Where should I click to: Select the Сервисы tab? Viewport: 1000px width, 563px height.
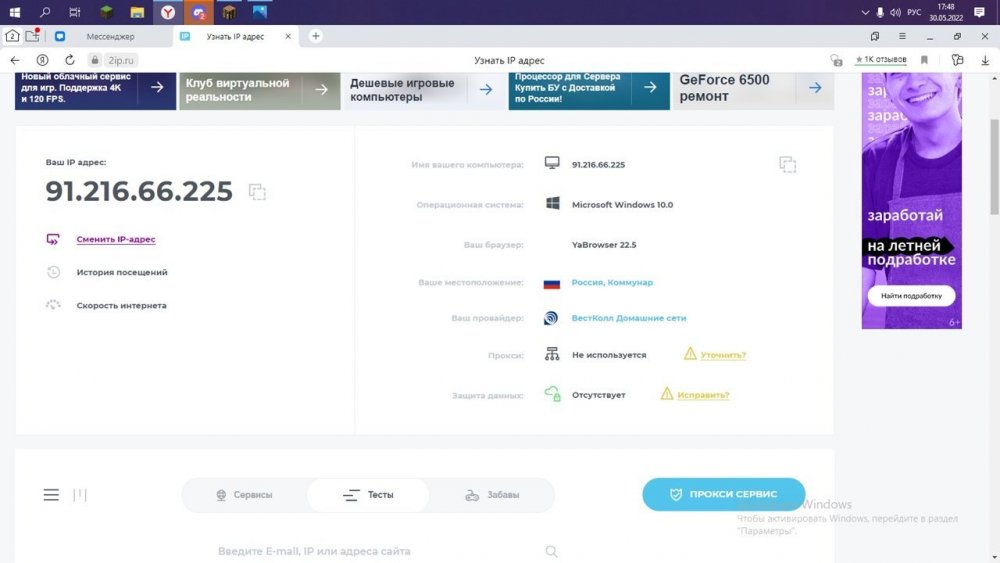244,495
